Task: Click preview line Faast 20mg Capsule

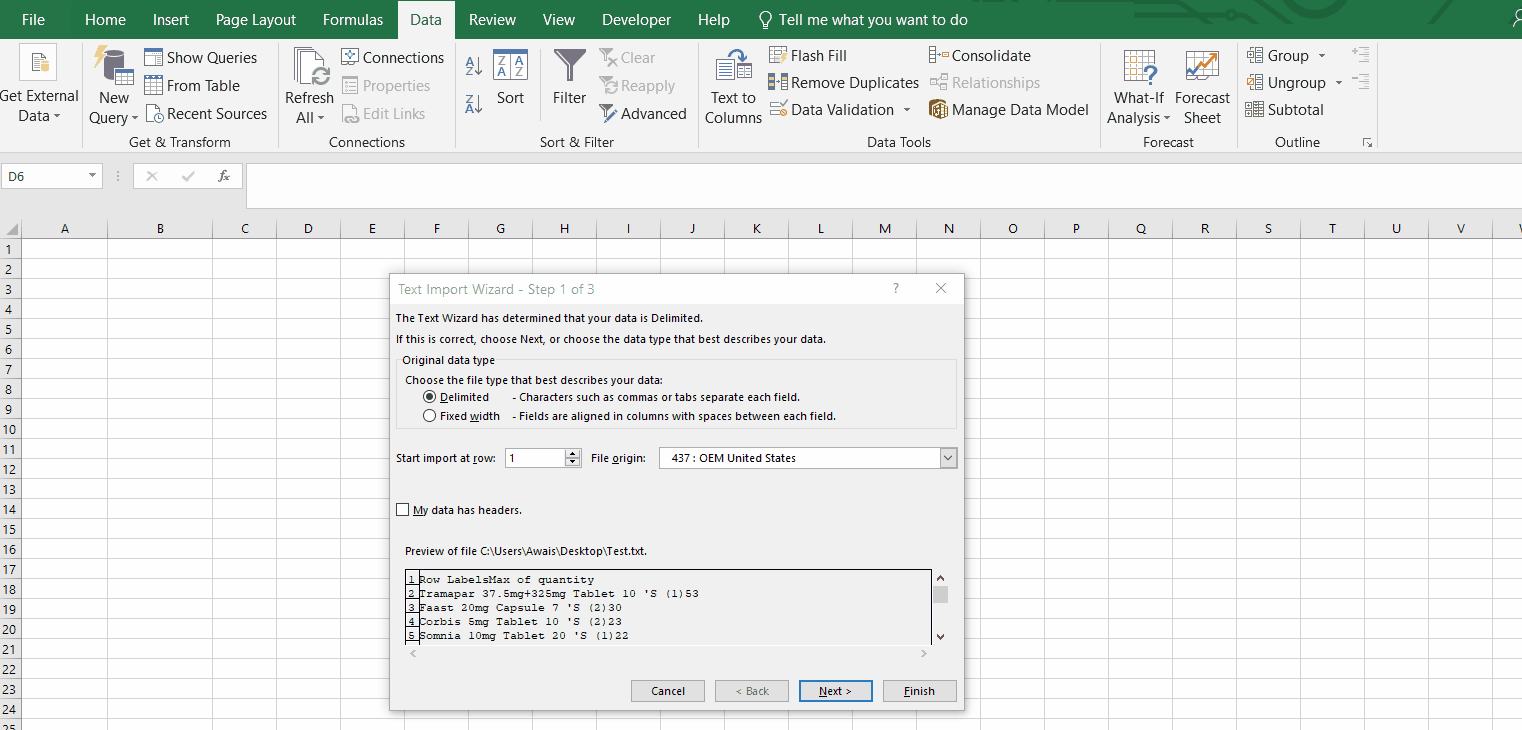Action: [x=520, y=607]
